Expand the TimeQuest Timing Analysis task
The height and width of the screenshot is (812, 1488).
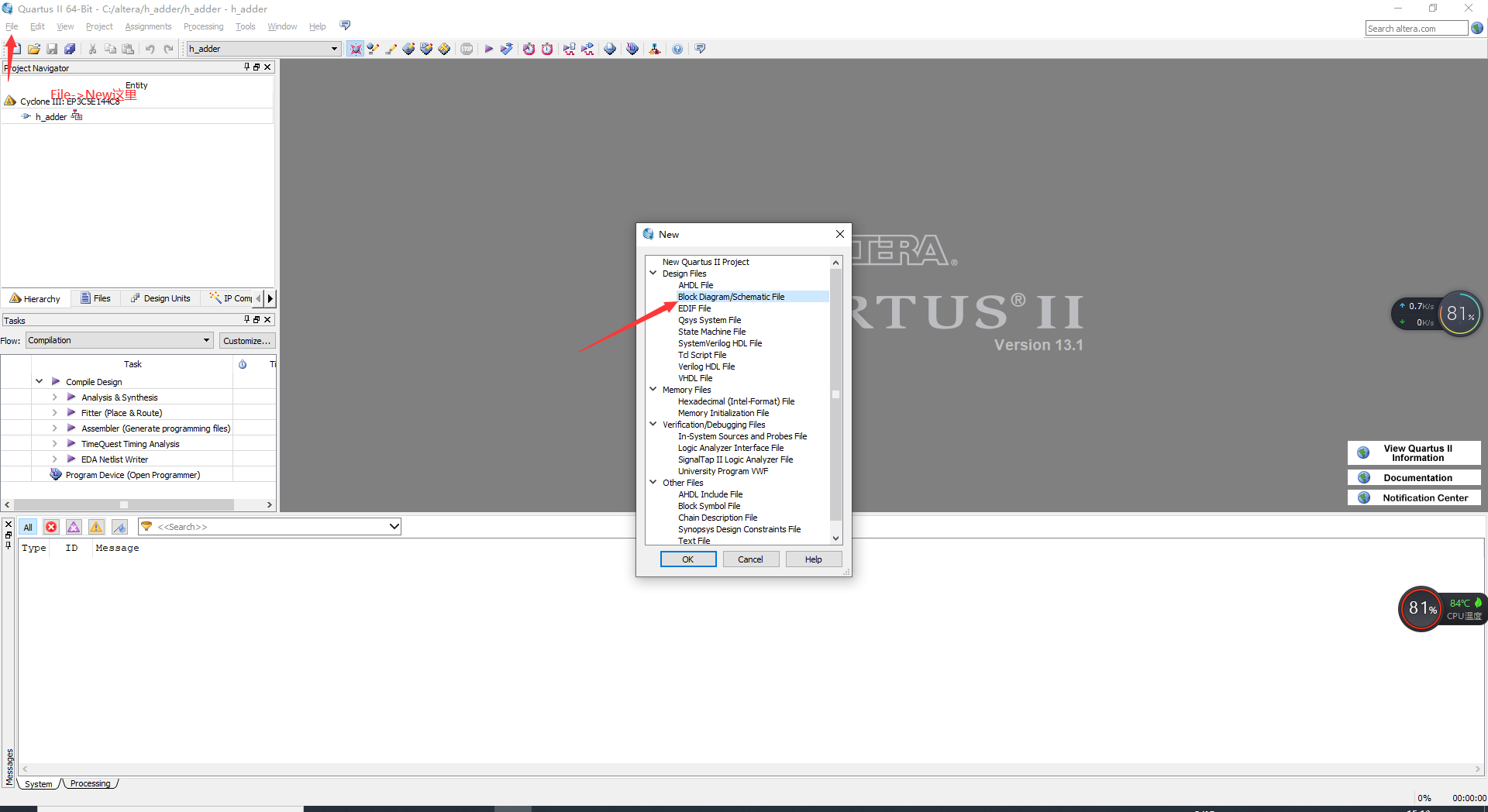pos(54,444)
